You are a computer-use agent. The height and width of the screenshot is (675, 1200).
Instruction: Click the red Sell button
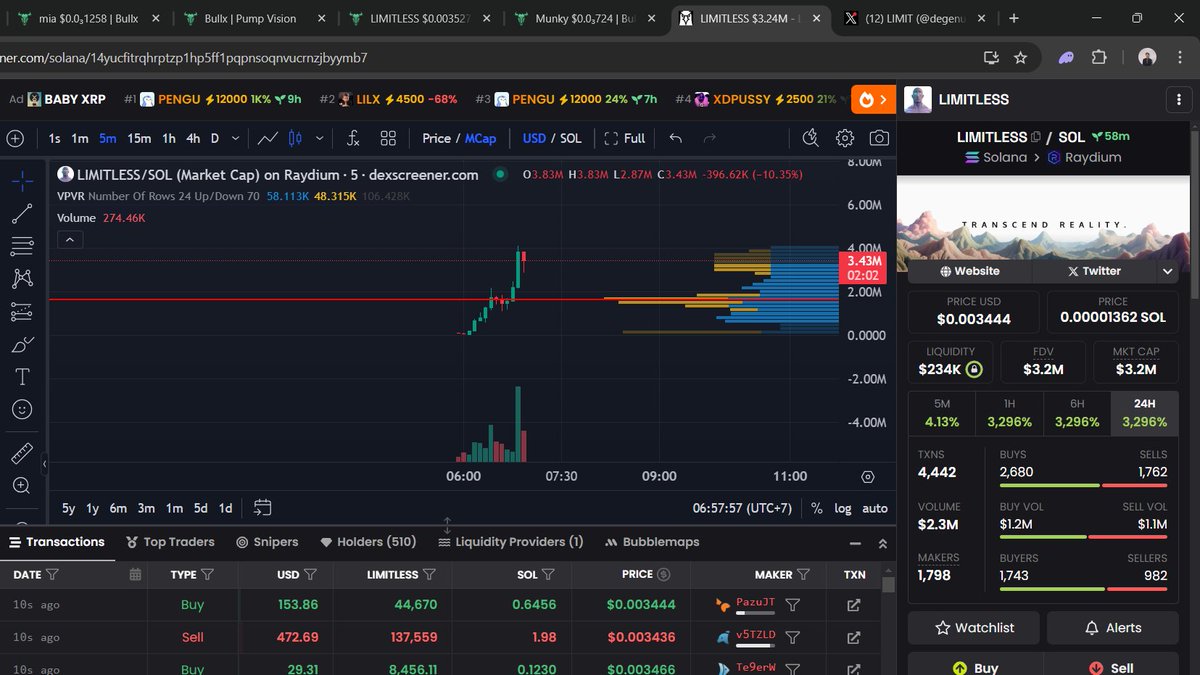pyautogui.click(x=1113, y=666)
